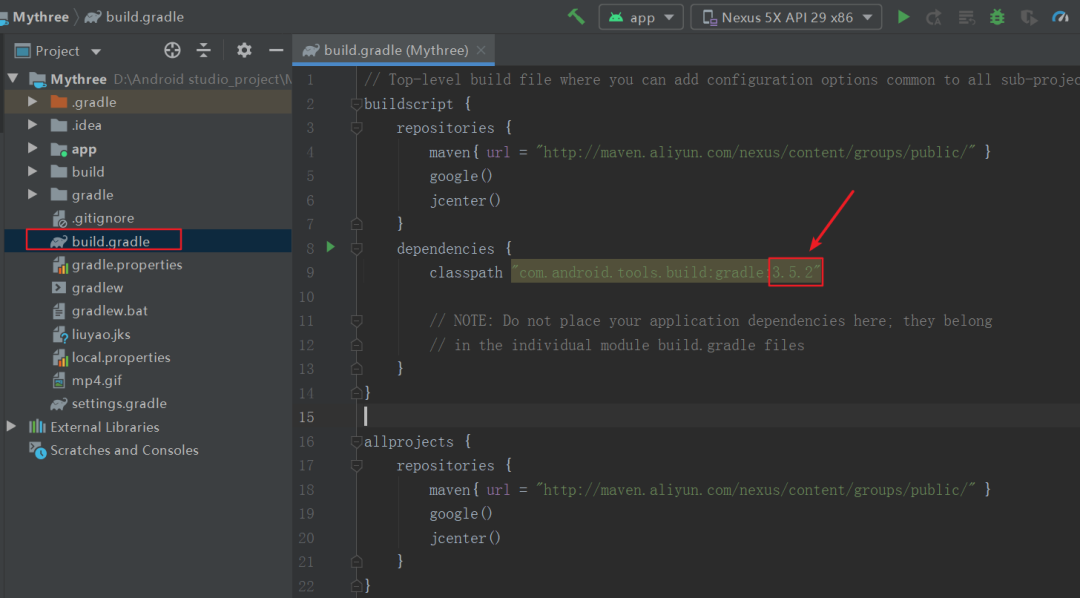Fold the buildscript block at line 2
Image resolution: width=1080 pixels, height=598 pixels.
coord(356,104)
